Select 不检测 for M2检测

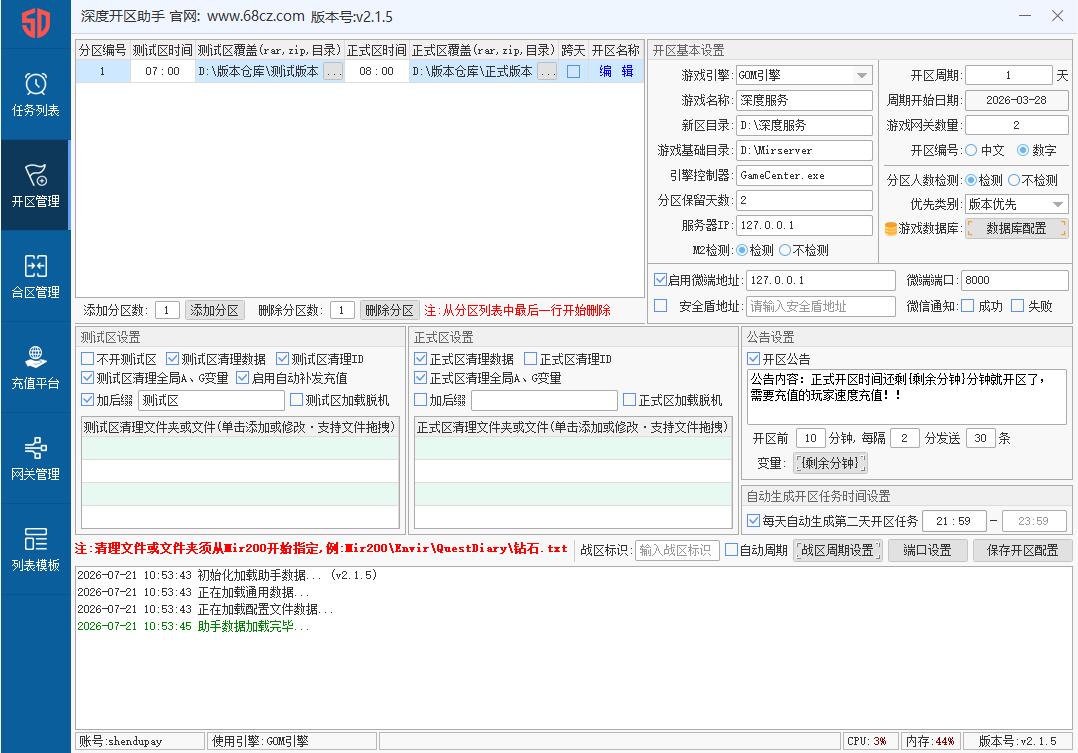click(x=785, y=250)
